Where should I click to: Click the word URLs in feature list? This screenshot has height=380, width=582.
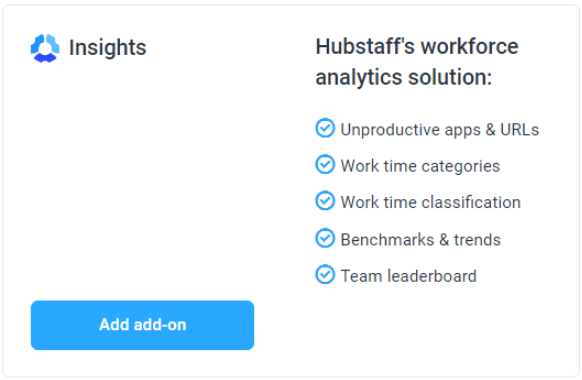520,130
